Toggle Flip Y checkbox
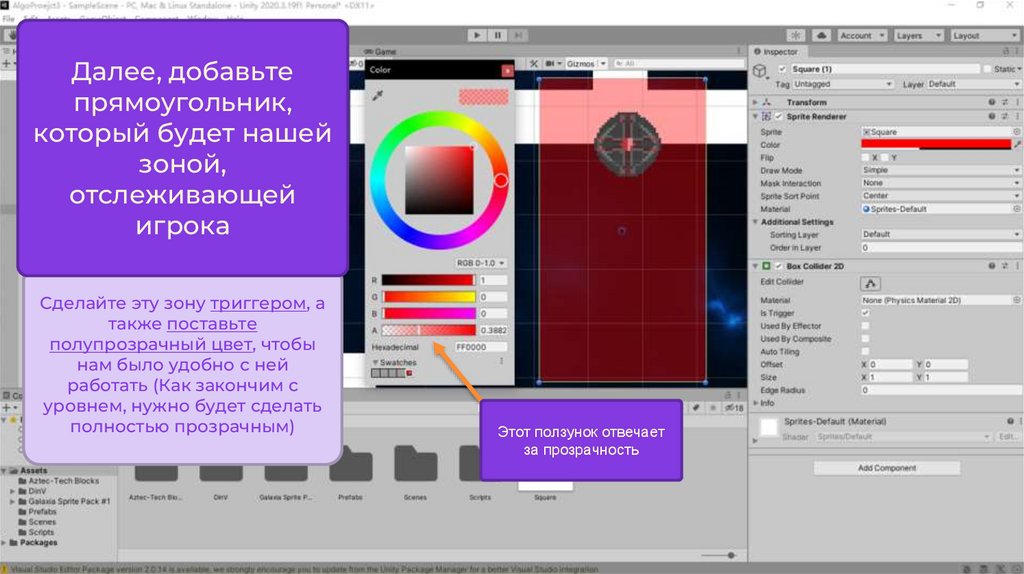 click(x=885, y=157)
